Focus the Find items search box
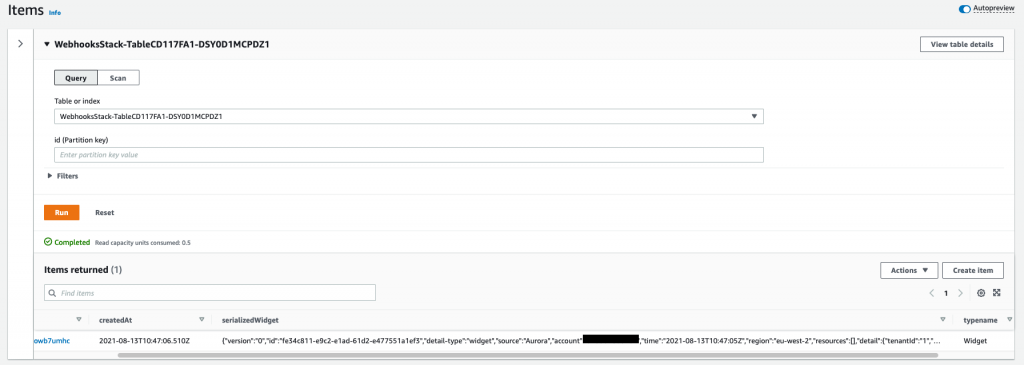 (x=210, y=293)
